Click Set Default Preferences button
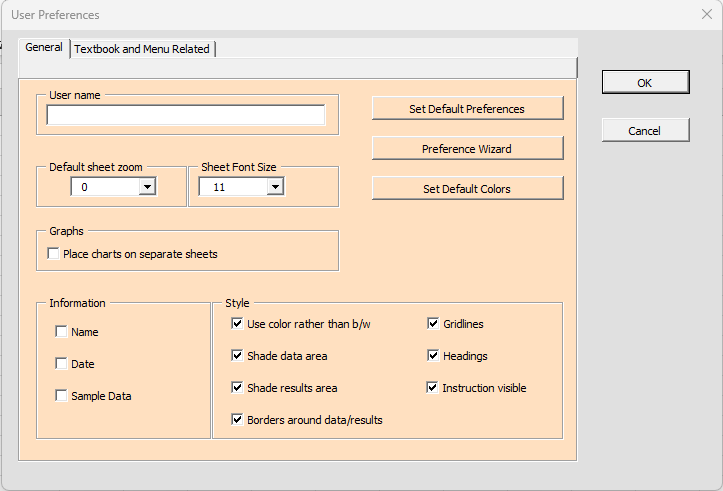 click(467, 109)
